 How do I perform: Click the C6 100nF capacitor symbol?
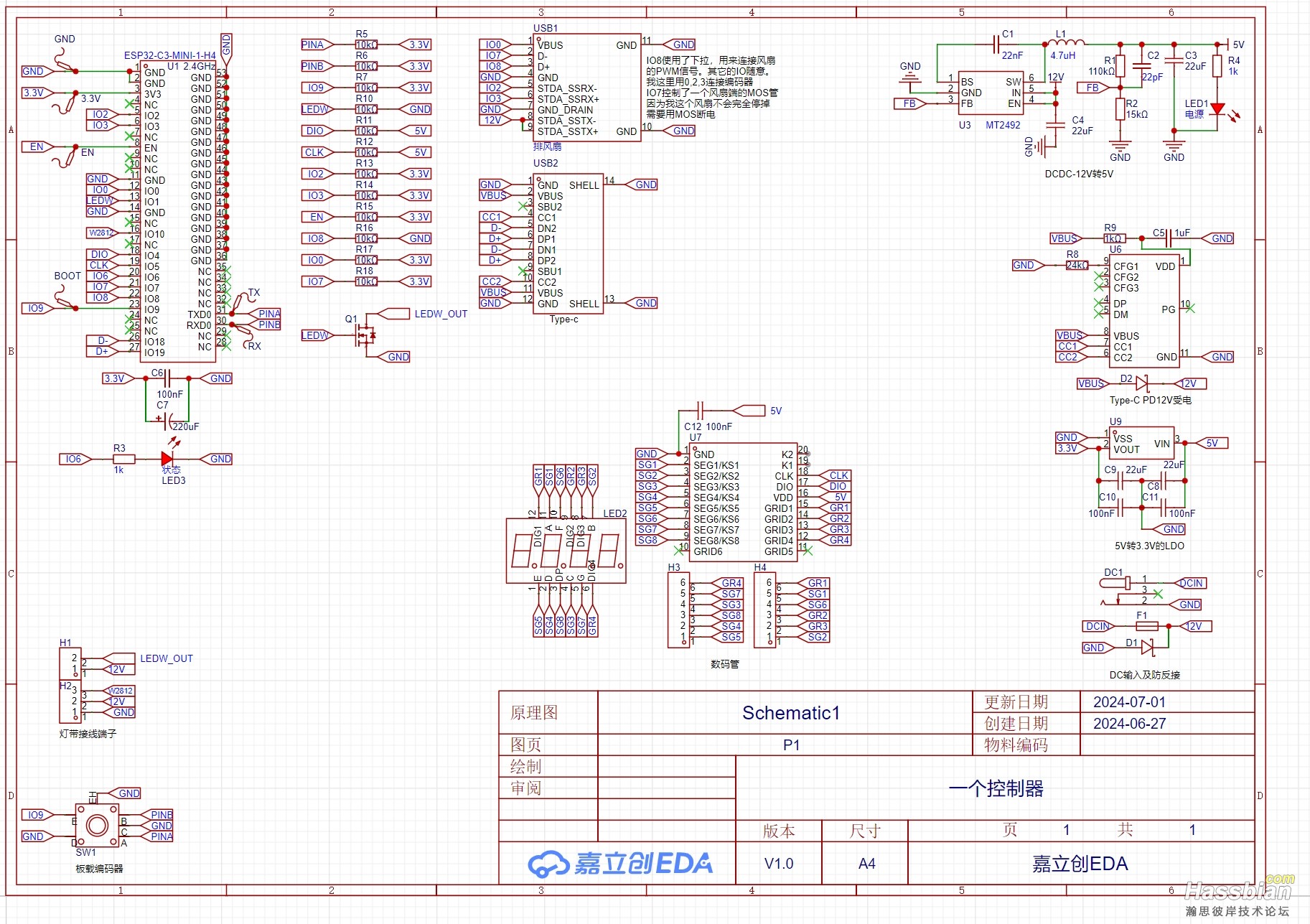point(167,378)
